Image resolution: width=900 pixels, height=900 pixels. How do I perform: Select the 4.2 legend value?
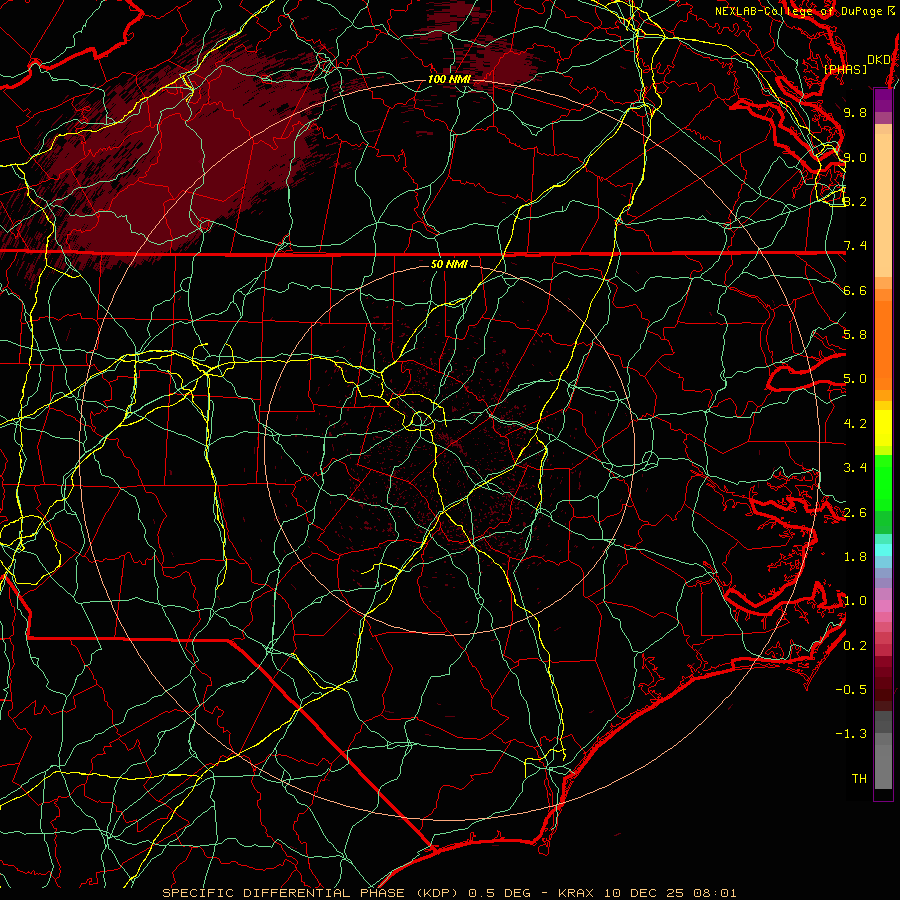click(855, 424)
